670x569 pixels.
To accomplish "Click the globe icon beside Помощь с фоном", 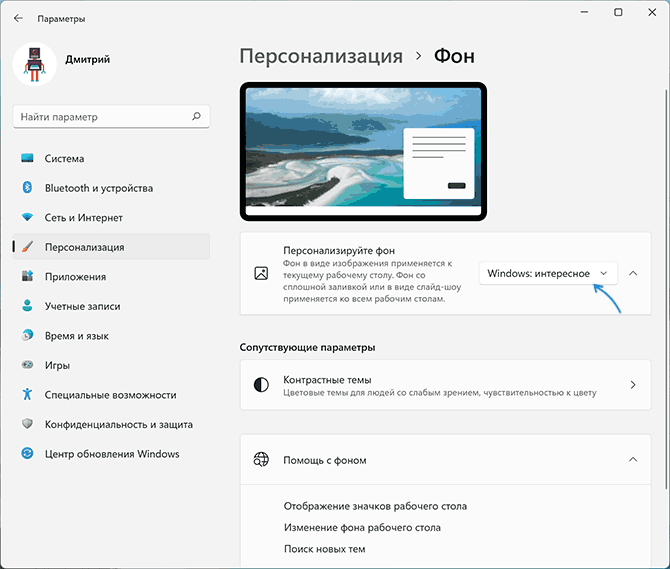I will pos(261,460).
